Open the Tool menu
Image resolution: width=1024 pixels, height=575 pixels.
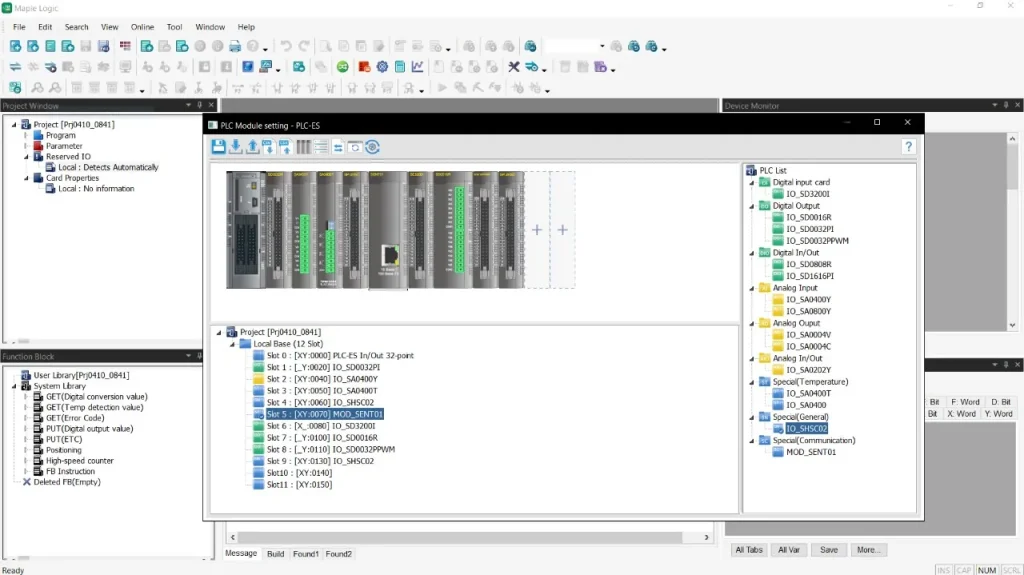(x=174, y=27)
